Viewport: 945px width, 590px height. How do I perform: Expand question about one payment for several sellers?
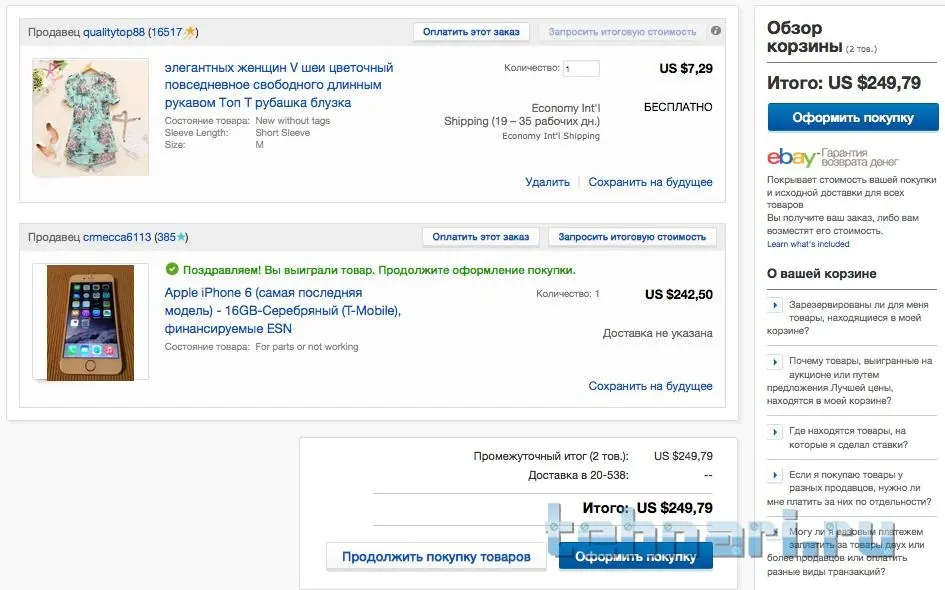click(775, 532)
